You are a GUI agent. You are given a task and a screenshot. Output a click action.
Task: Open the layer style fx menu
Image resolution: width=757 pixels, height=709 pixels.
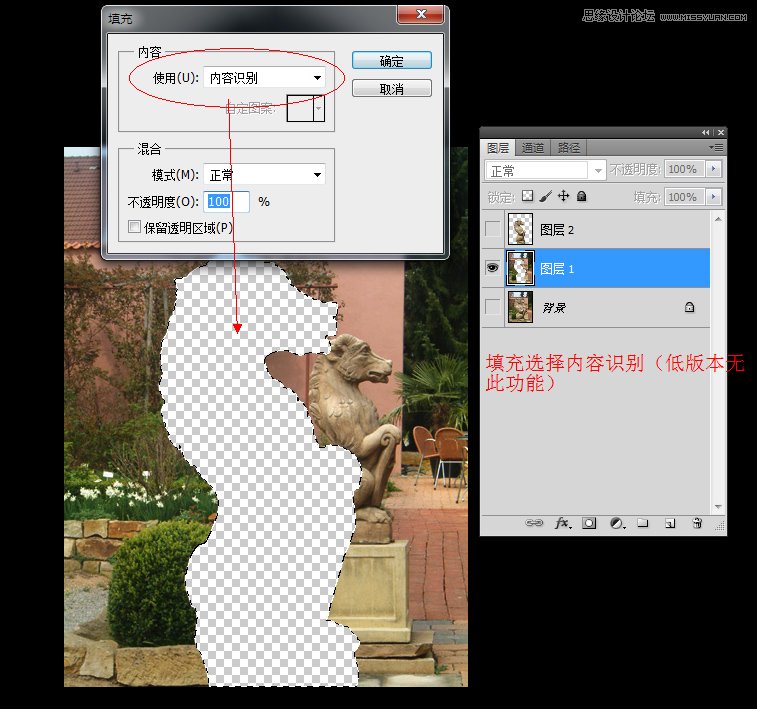click(563, 523)
